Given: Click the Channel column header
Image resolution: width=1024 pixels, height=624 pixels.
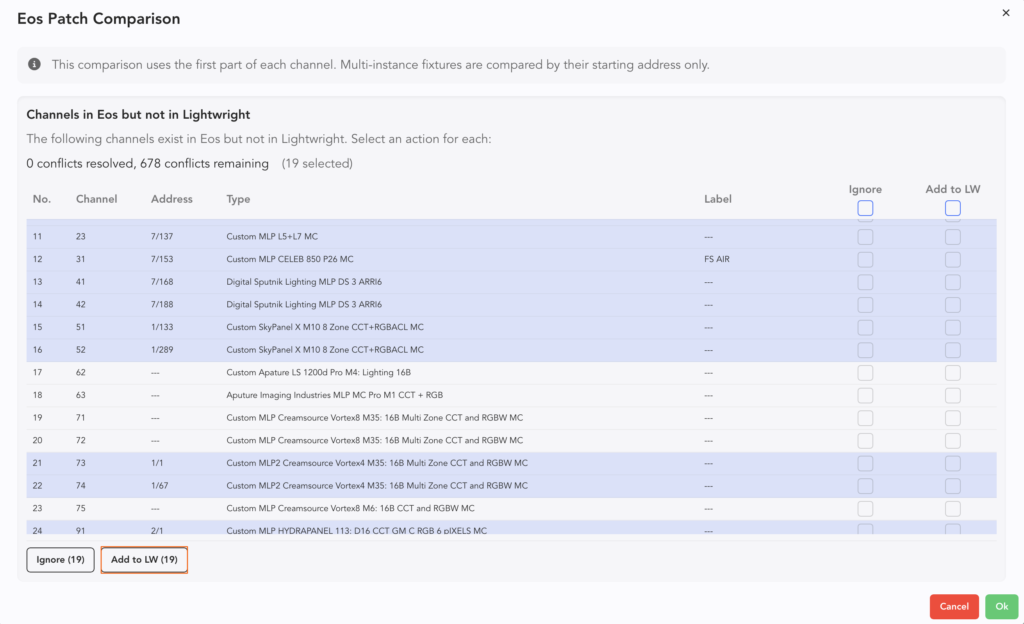Looking at the screenshot, I should coord(96,199).
